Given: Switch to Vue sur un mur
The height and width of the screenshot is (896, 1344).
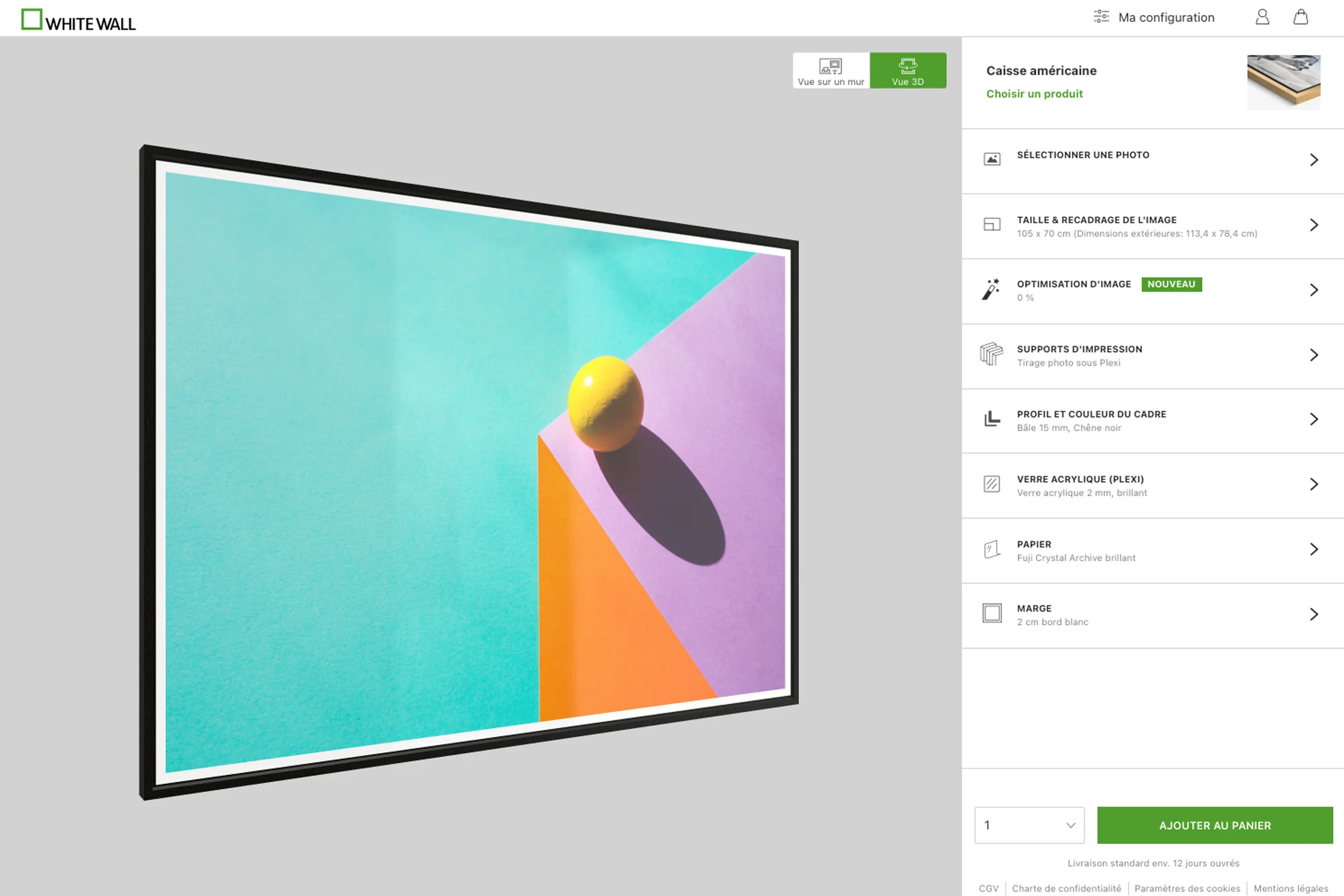Looking at the screenshot, I should 831,71.
